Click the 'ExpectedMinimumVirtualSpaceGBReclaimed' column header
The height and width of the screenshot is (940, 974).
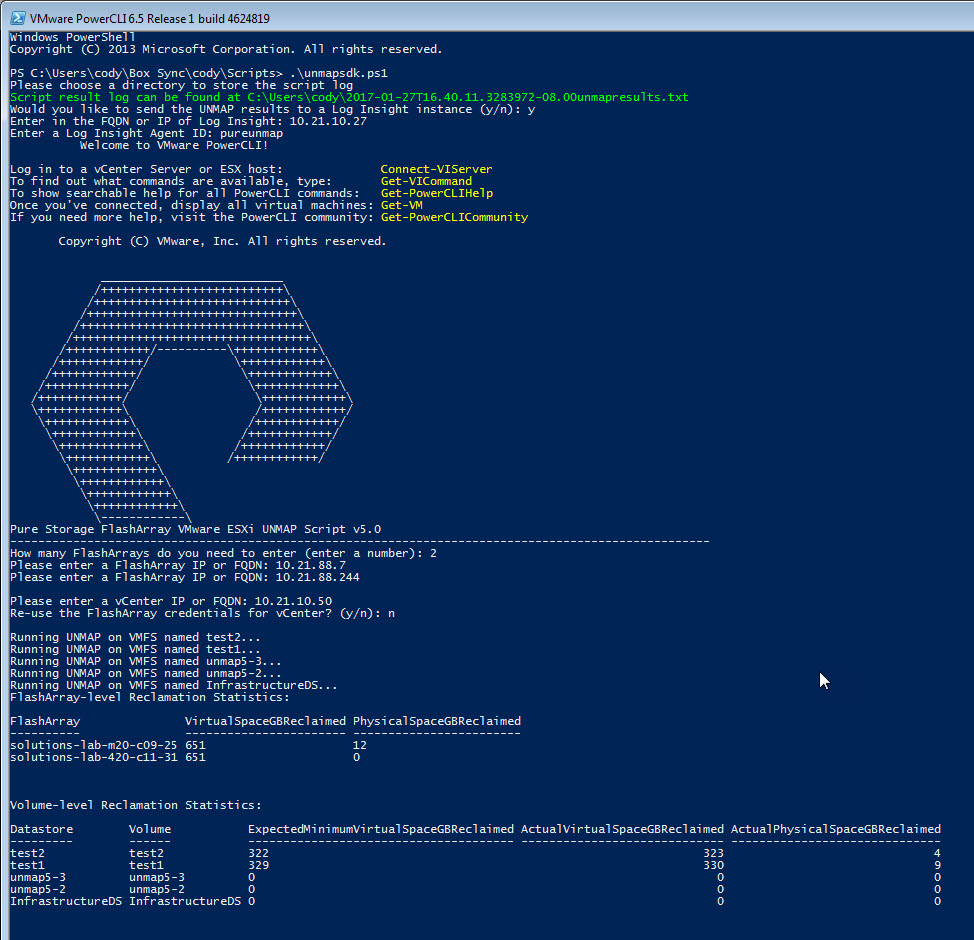[381, 829]
